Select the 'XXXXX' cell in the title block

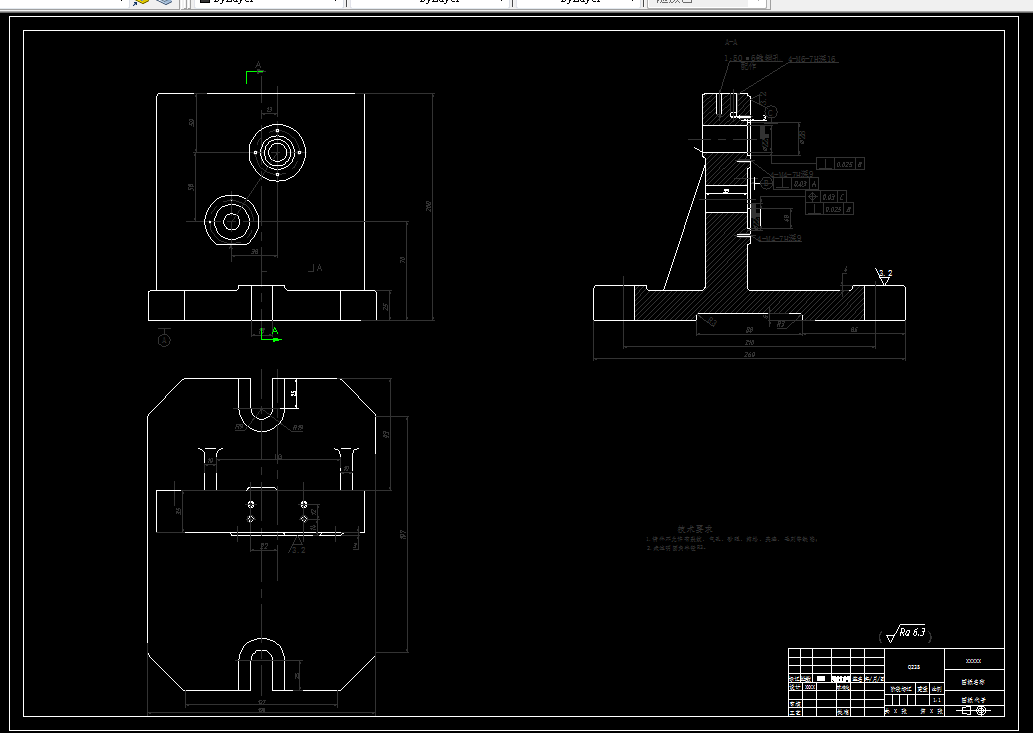click(x=974, y=661)
